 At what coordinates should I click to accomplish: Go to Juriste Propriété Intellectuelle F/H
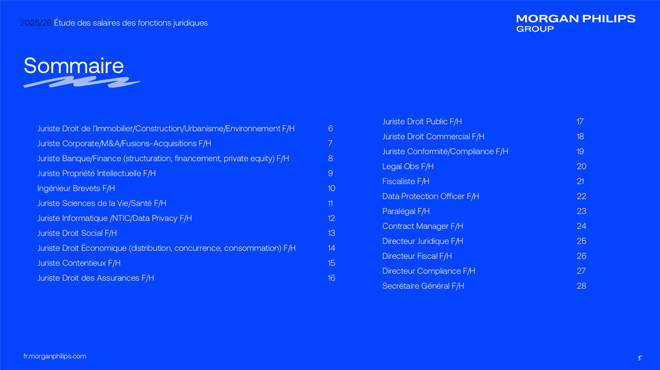(x=96, y=173)
